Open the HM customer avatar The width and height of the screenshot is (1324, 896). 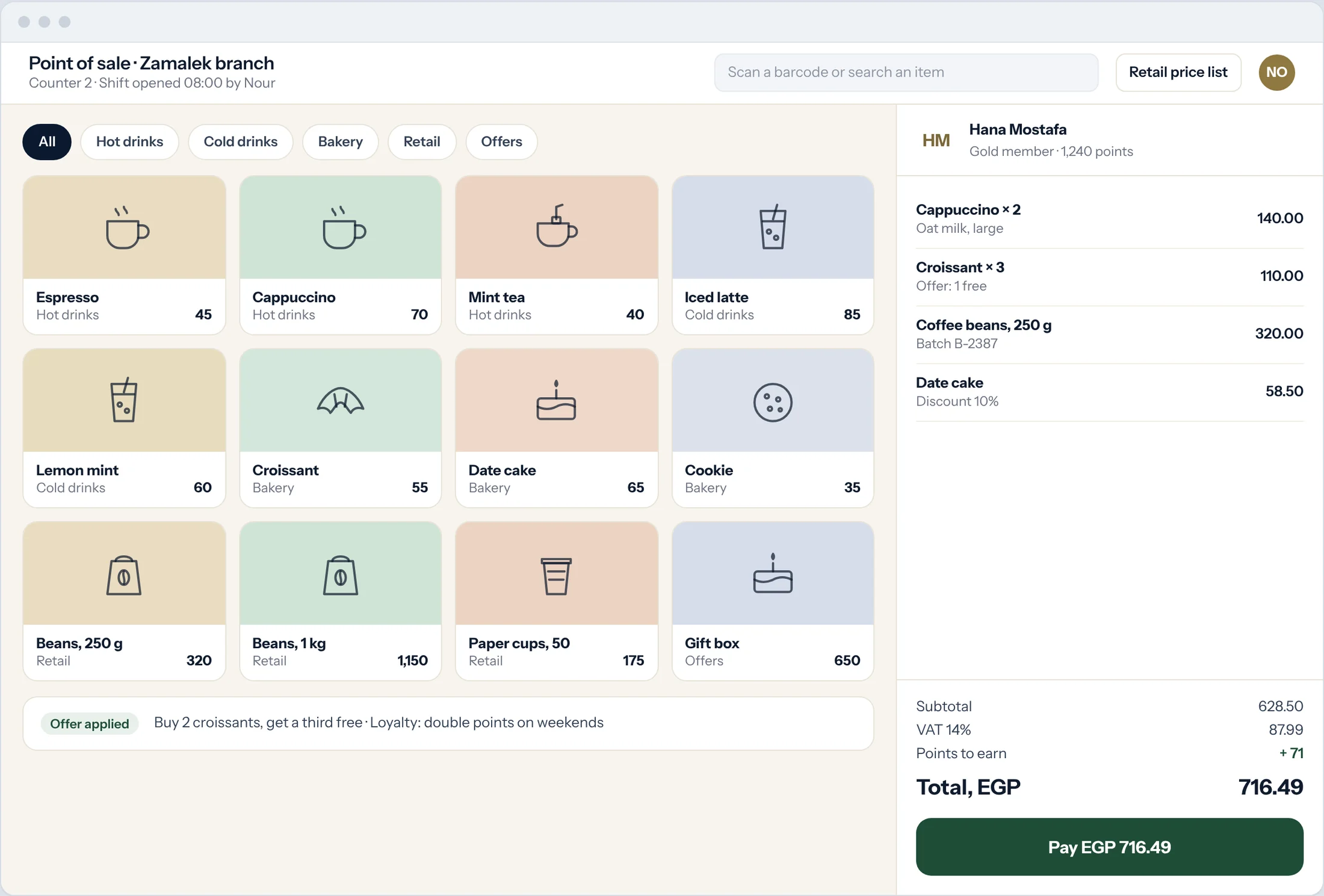[x=936, y=140]
